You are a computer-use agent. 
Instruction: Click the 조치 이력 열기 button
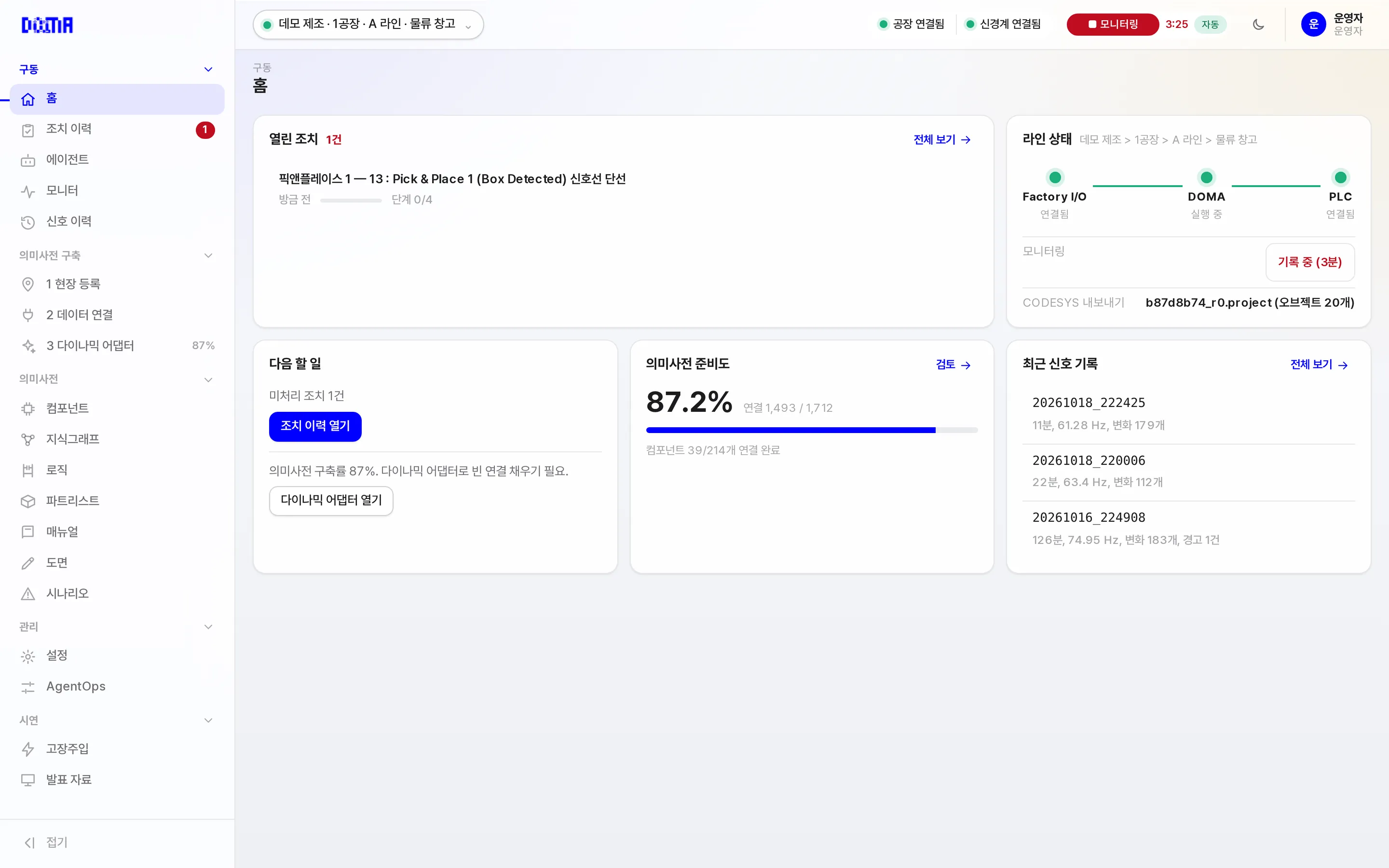click(x=315, y=426)
